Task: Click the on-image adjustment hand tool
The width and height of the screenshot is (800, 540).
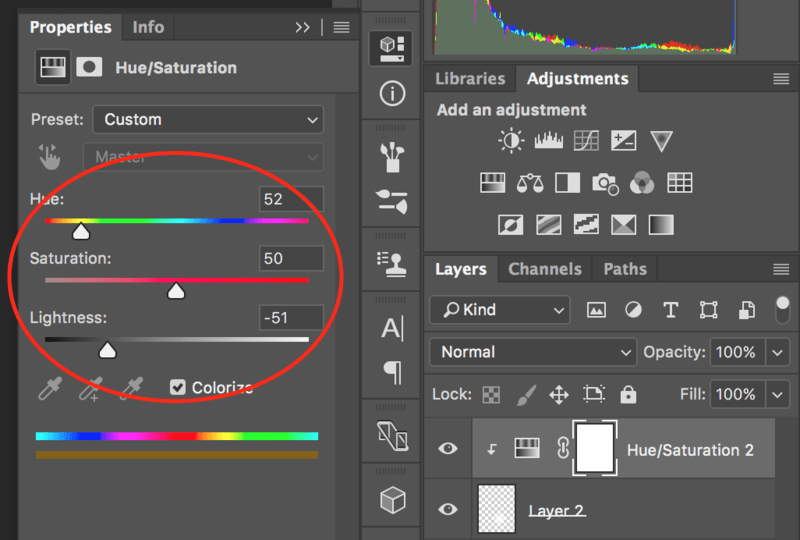Action: click(x=50, y=157)
